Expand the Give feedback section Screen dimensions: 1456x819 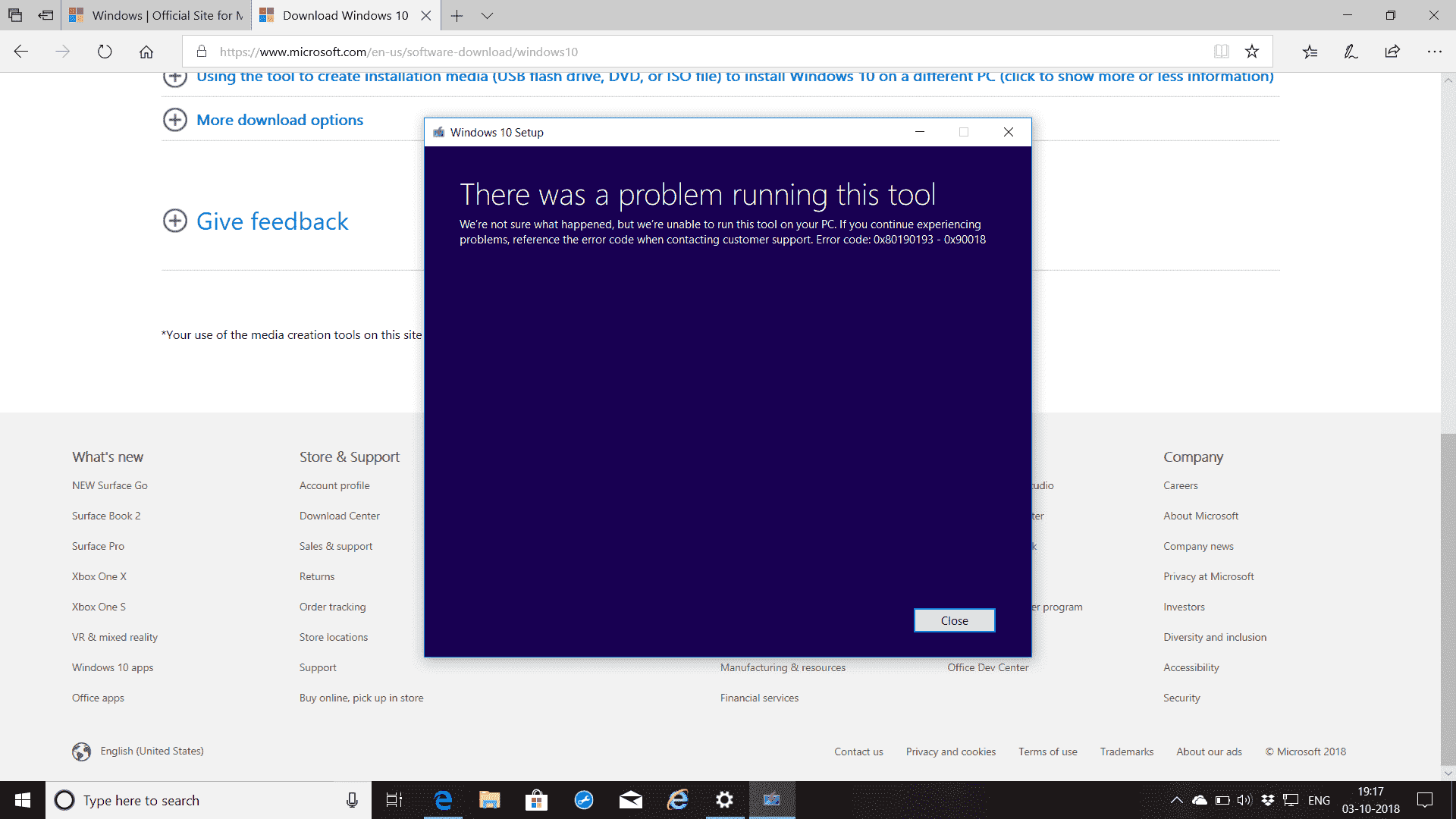[x=256, y=221]
